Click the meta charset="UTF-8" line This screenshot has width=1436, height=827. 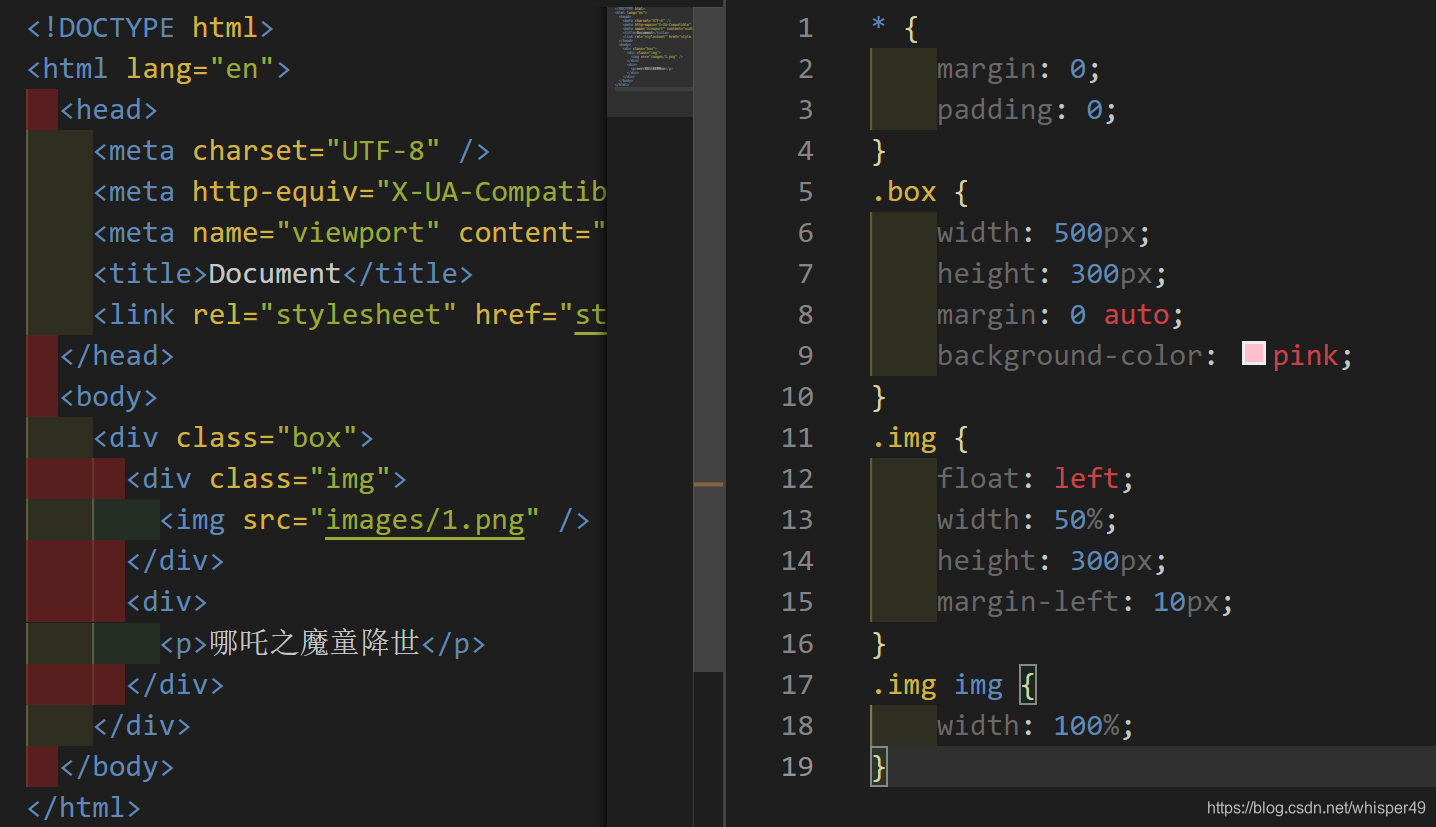coord(291,151)
